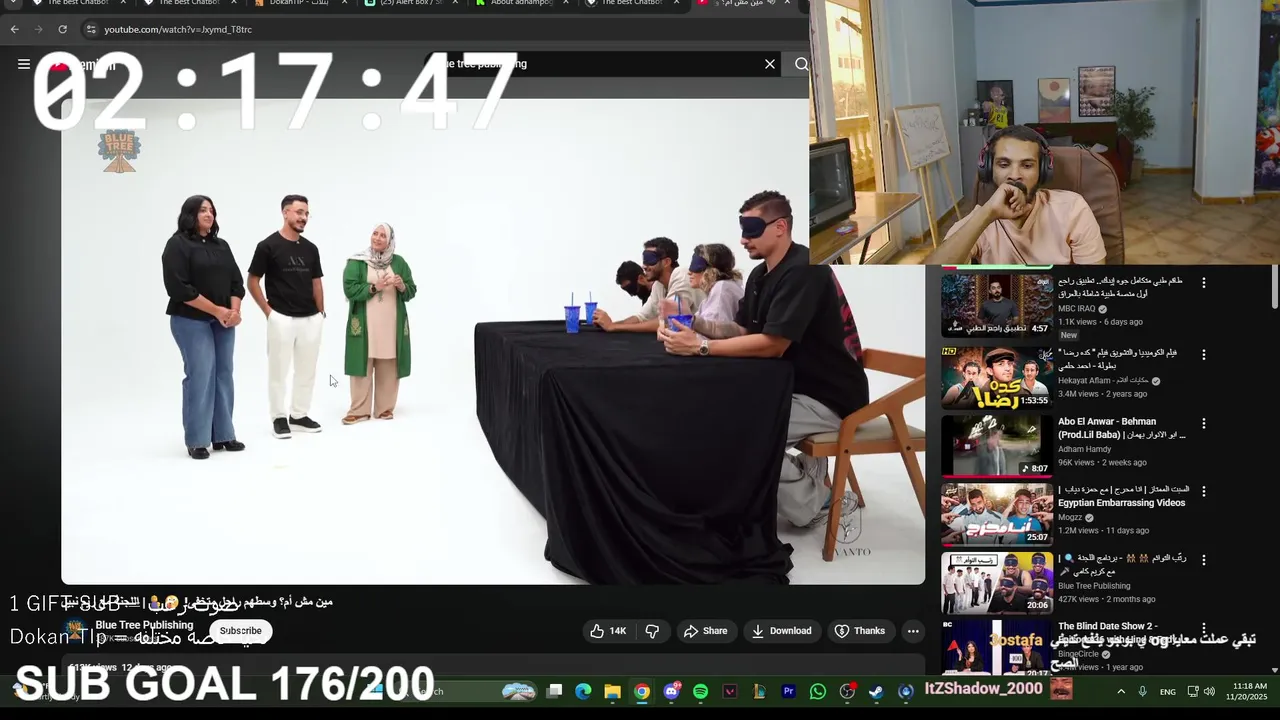
Task: Show hidden system tray icons
Action: point(1121,691)
